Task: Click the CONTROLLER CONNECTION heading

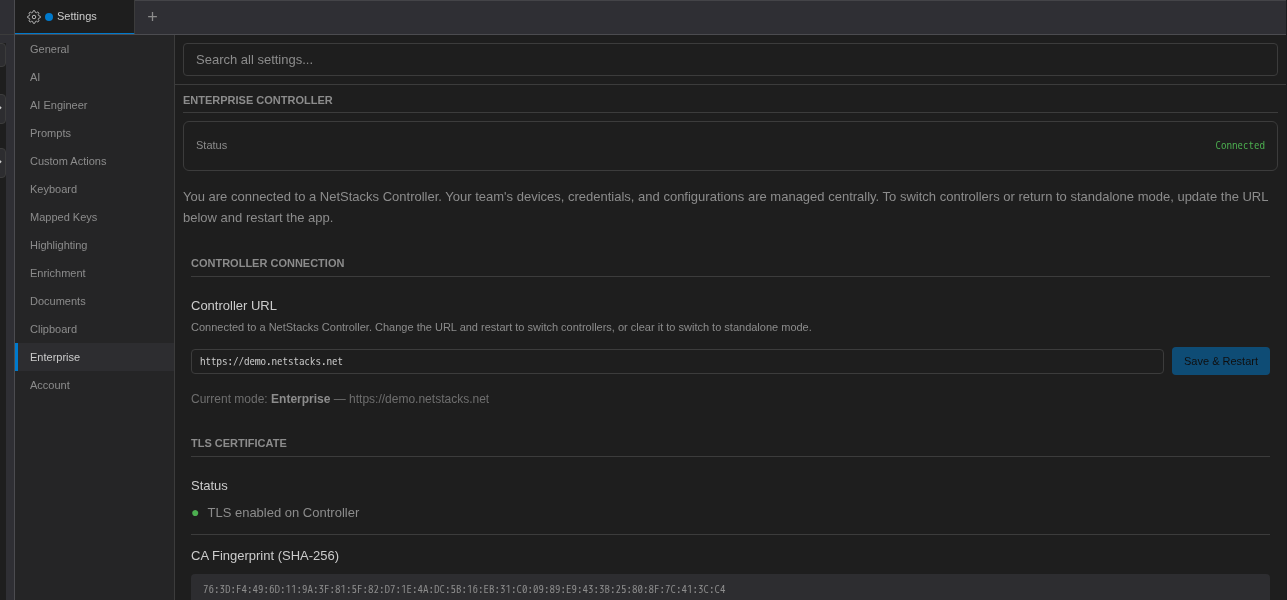Action: pos(268,263)
